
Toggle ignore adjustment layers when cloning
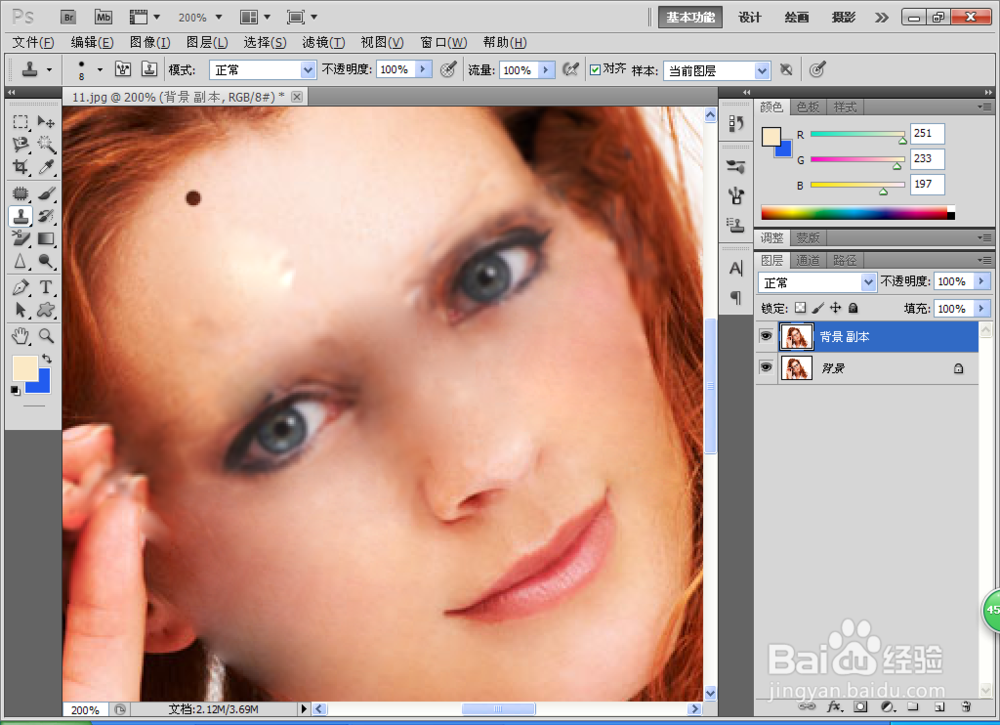[x=786, y=69]
